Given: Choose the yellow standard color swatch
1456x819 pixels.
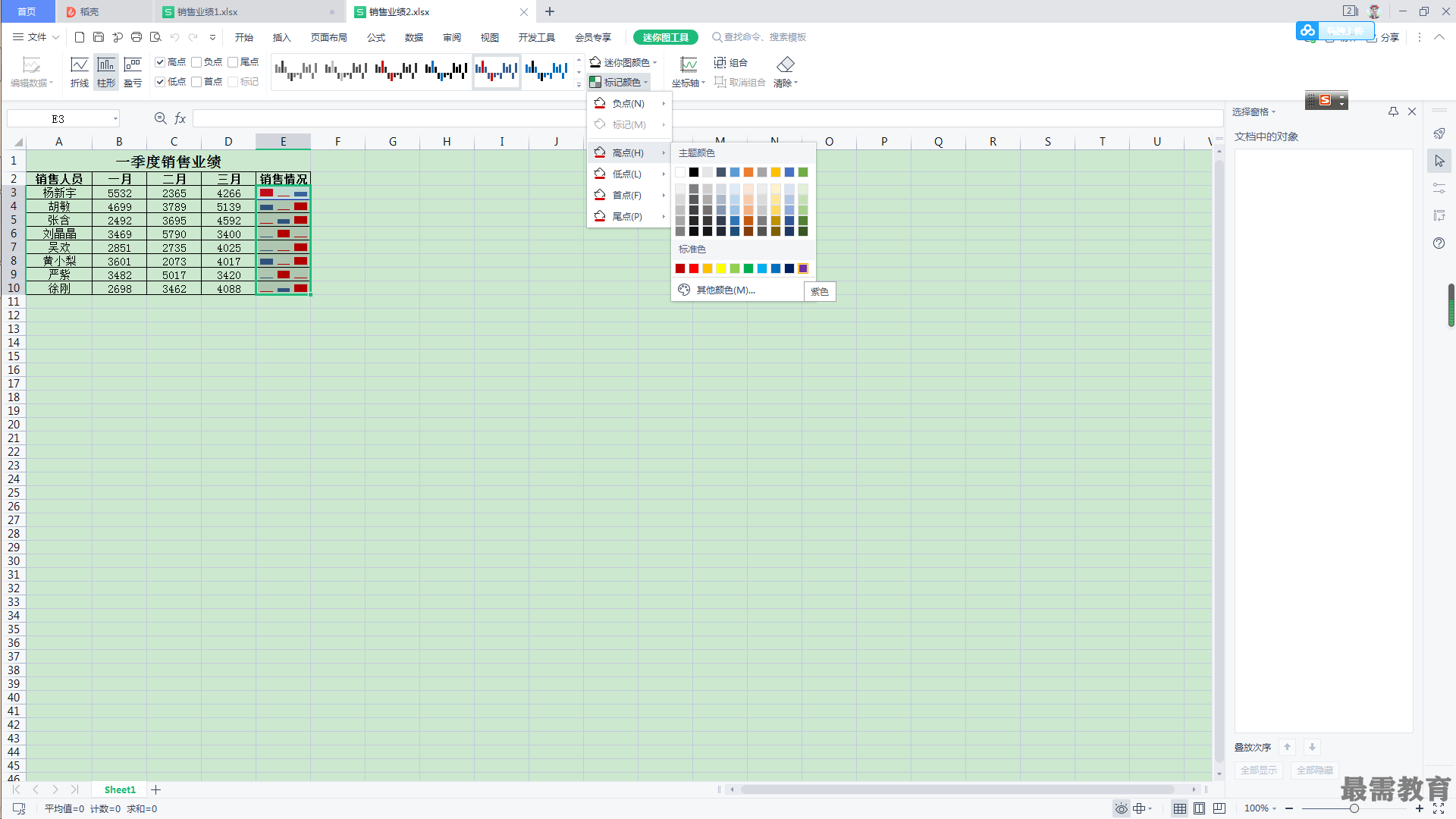Looking at the screenshot, I should point(721,268).
